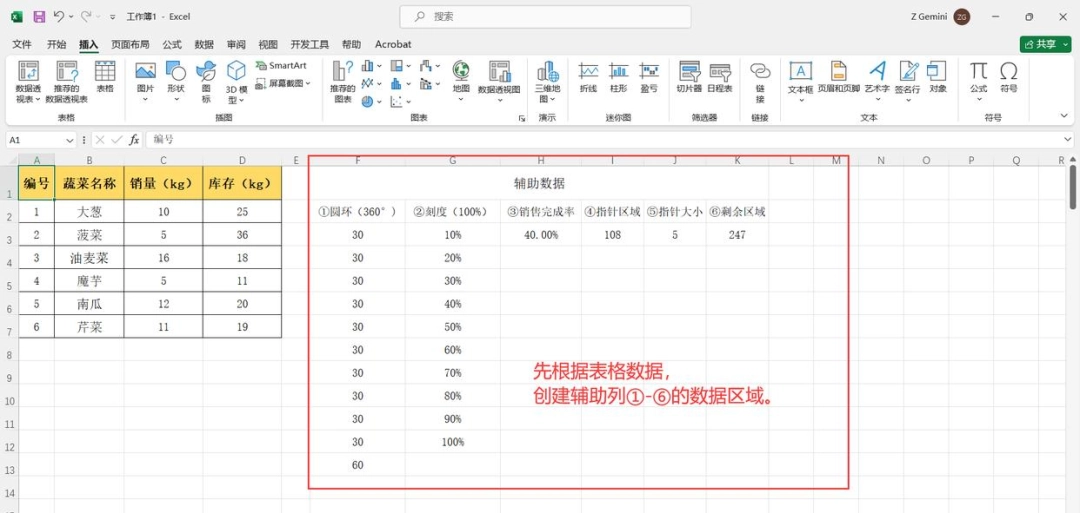Viewport: 1080px width, 513px height.
Task: Insert a scatter or bubble chart
Action: click(398, 101)
